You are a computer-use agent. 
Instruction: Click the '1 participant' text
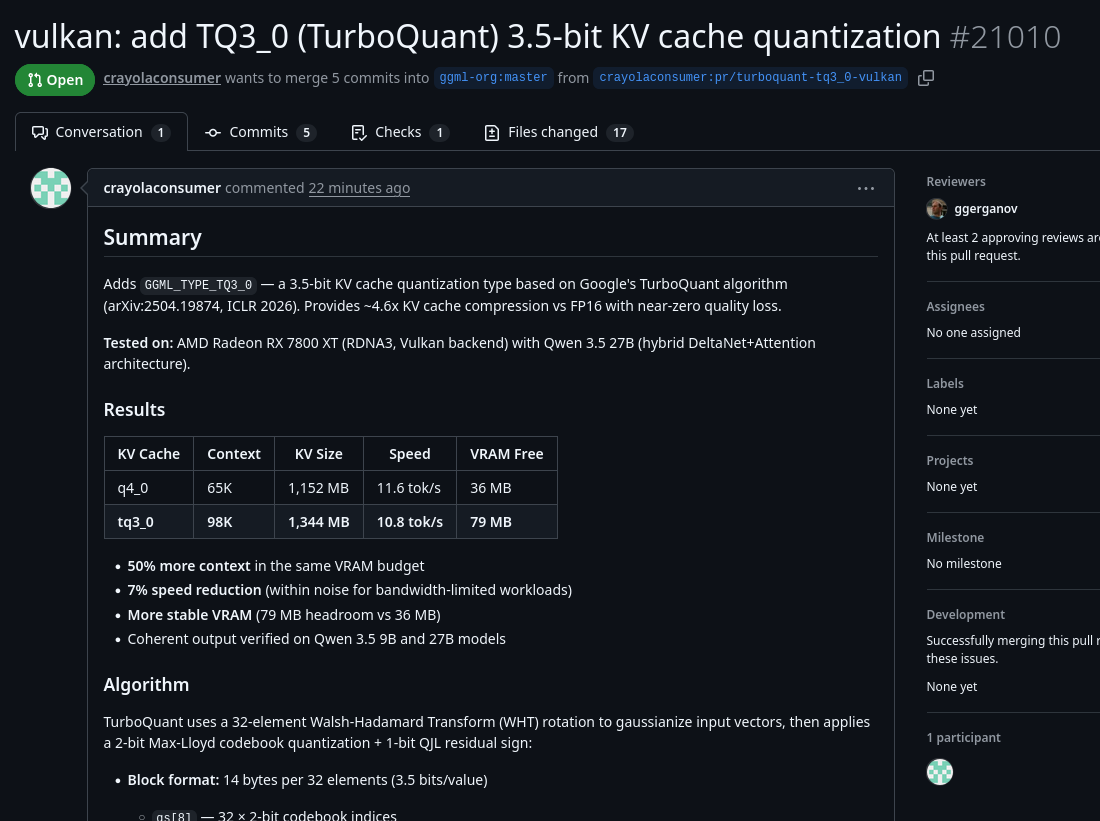point(963,737)
